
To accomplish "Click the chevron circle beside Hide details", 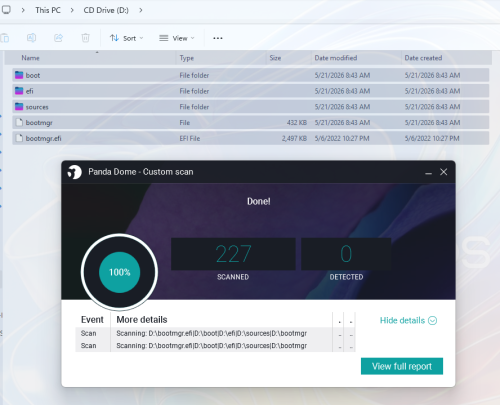I will (432, 321).
